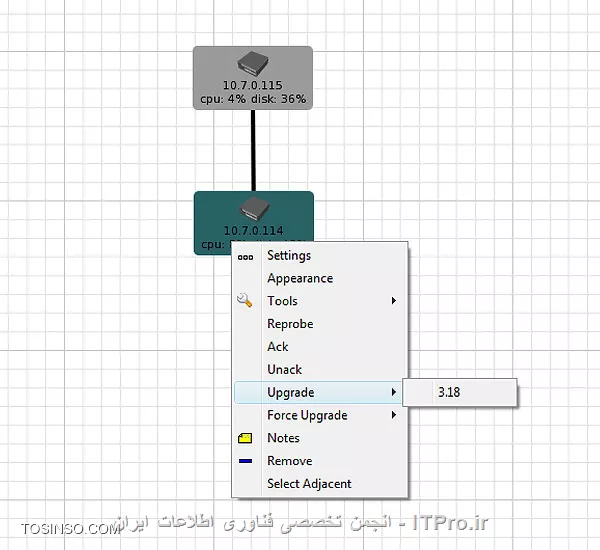Select the link between the two devices
Screen dimensions: 600x550
[253, 150]
